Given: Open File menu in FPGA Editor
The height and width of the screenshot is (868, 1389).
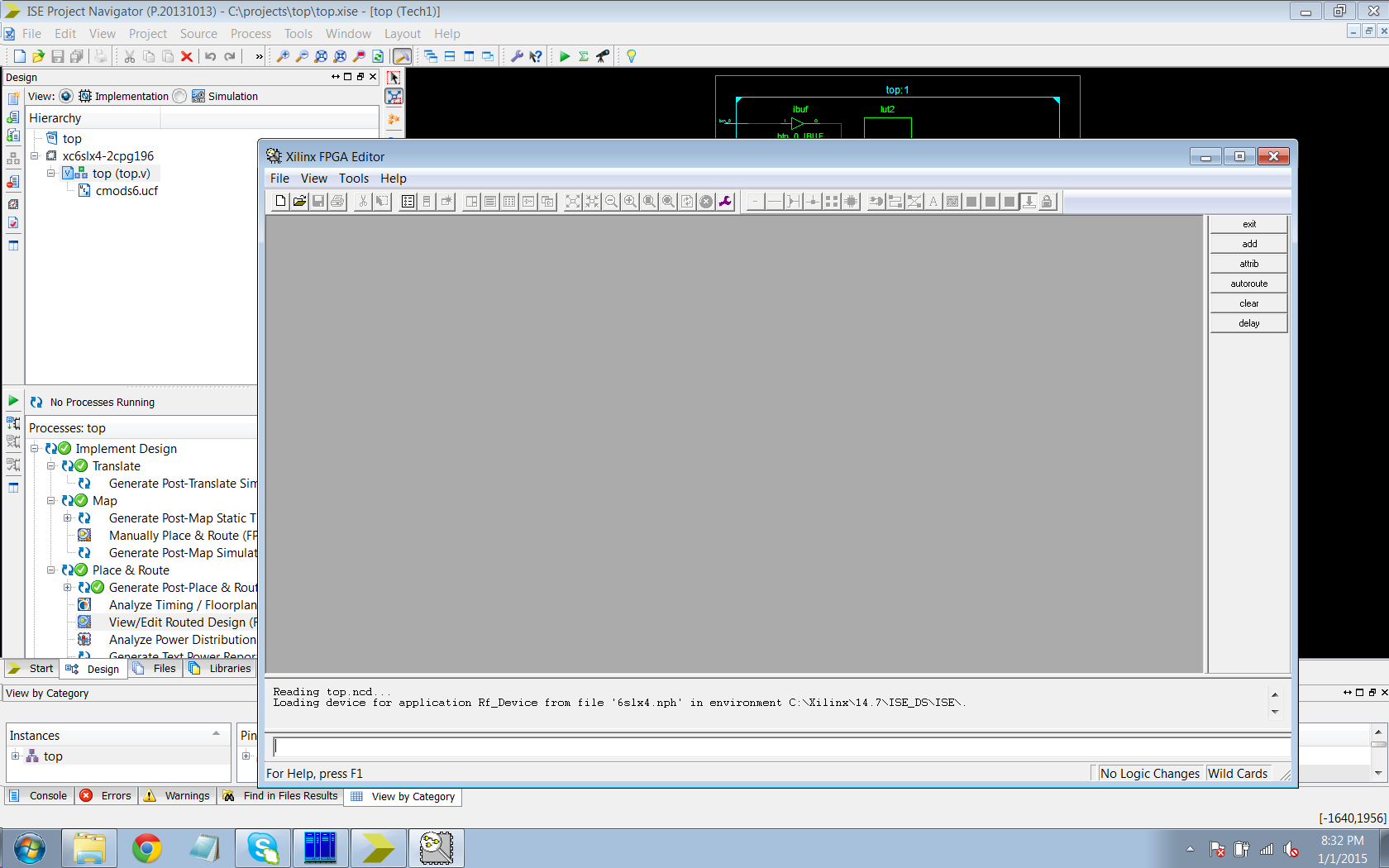Looking at the screenshot, I should [279, 179].
